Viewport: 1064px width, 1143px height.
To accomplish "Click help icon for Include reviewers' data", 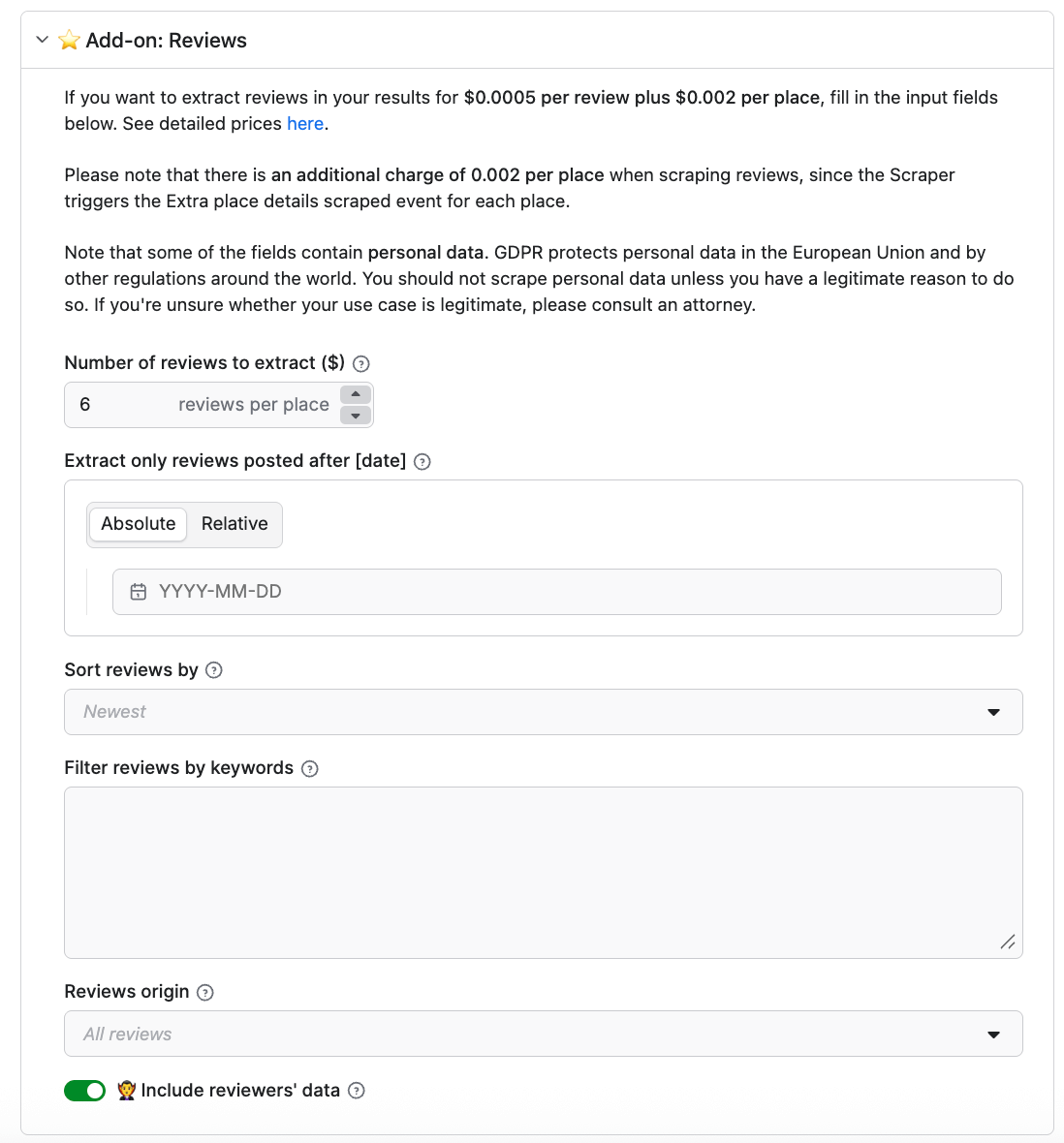I will click(x=357, y=1091).
